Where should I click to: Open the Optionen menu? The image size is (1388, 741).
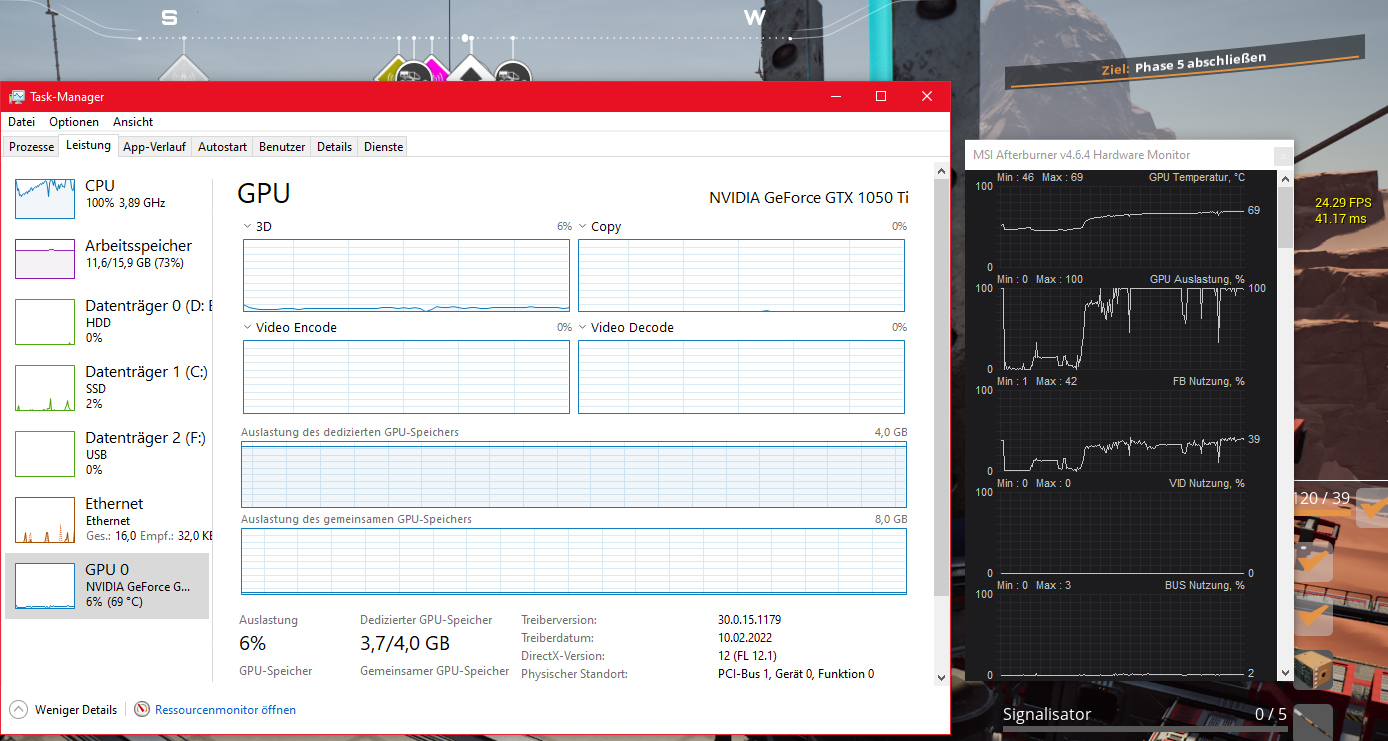[73, 121]
